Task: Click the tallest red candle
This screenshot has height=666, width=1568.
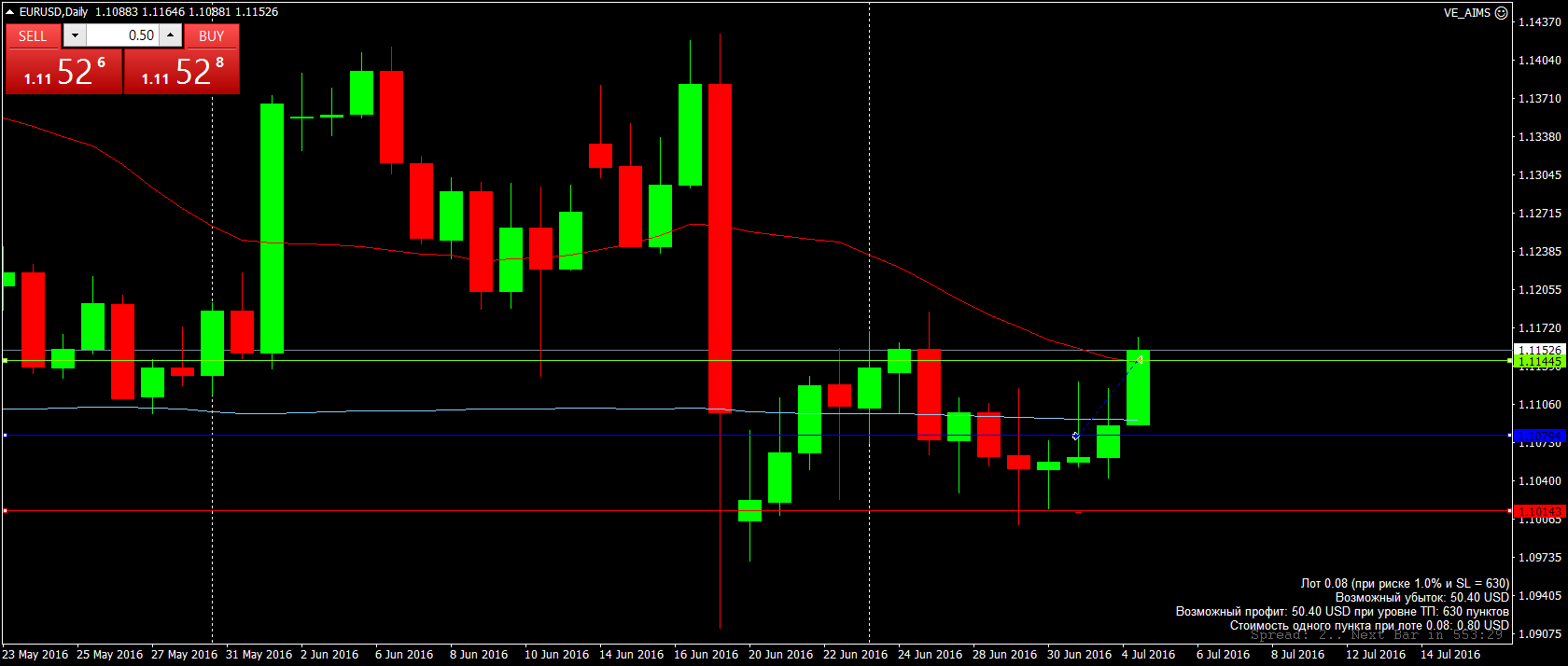Action: [x=720, y=248]
